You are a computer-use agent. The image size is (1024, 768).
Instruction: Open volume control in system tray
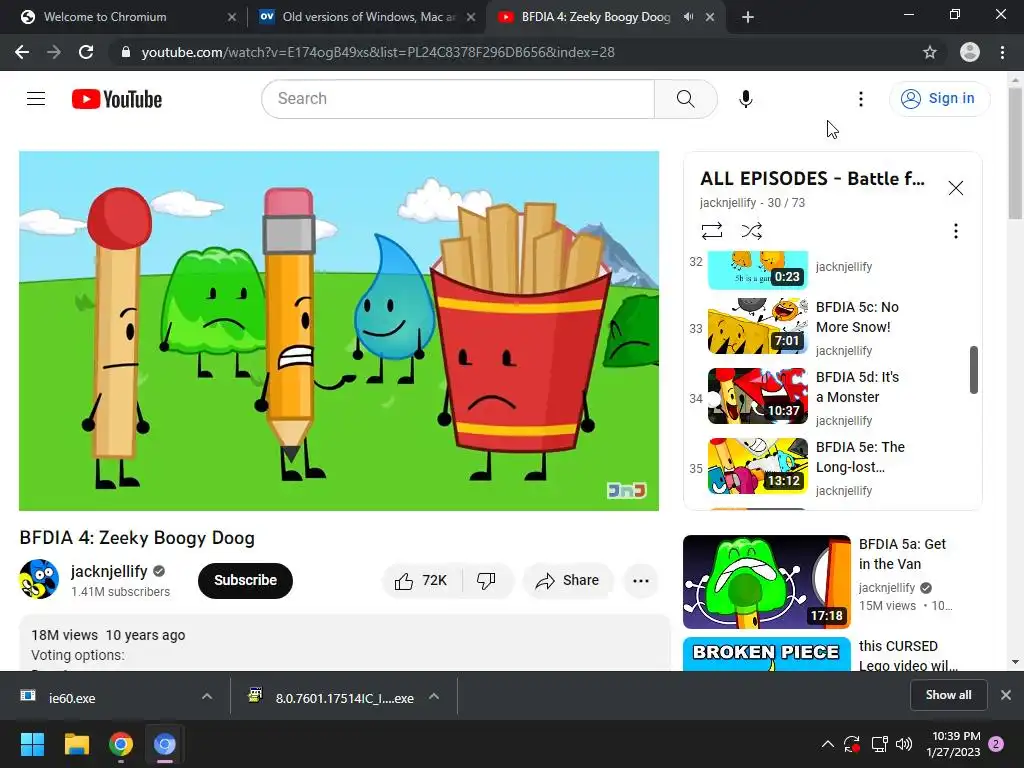coord(904,744)
